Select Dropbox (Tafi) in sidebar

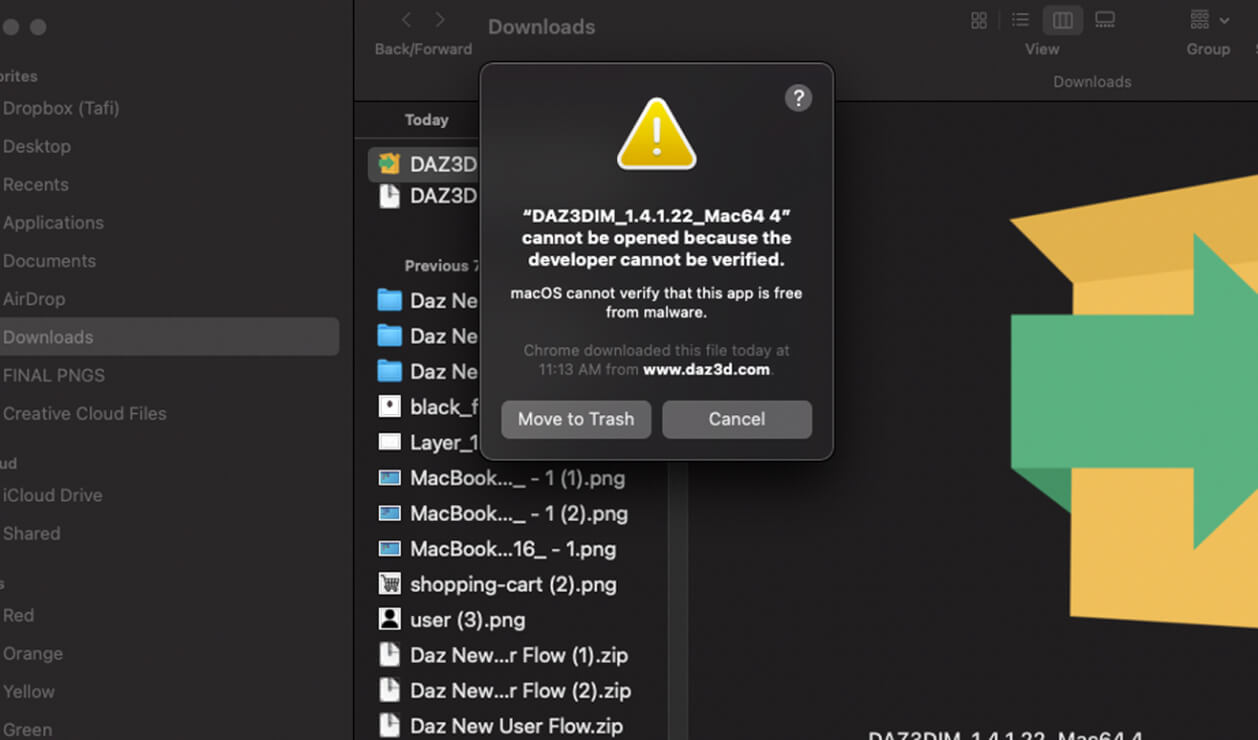61,108
